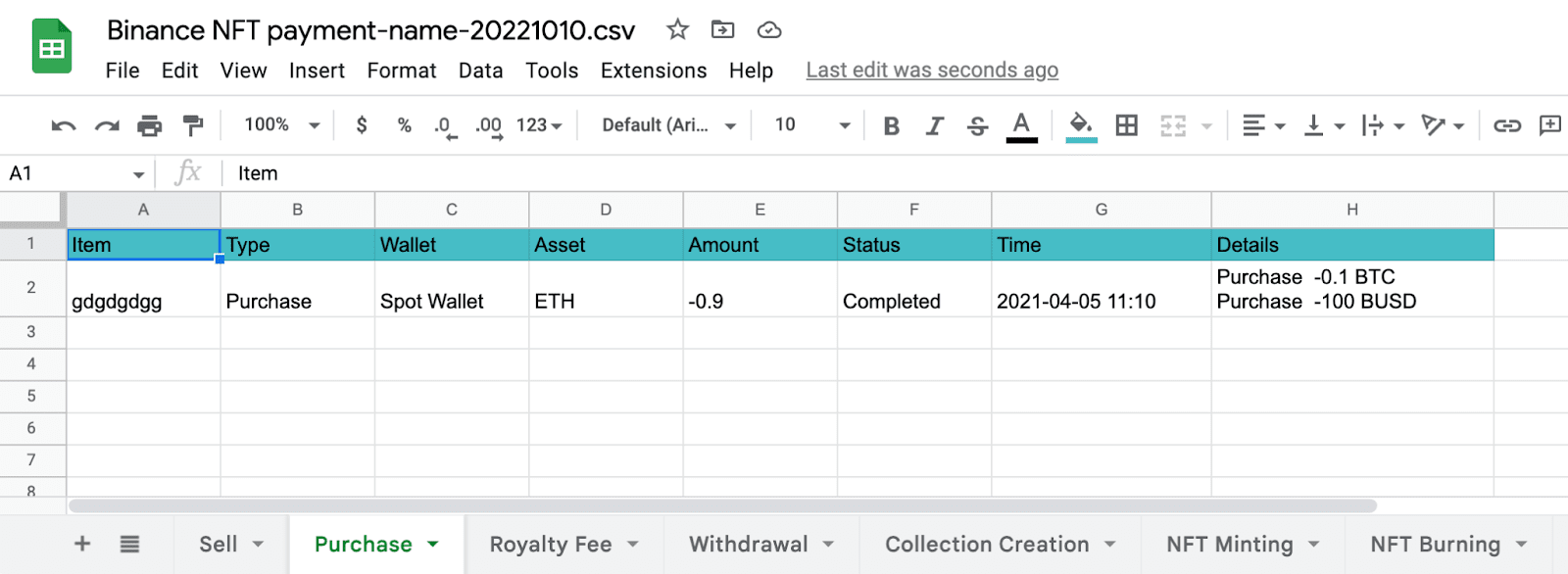The image size is (1568, 574).
Task: Open the View menu
Action: click(243, 71)
